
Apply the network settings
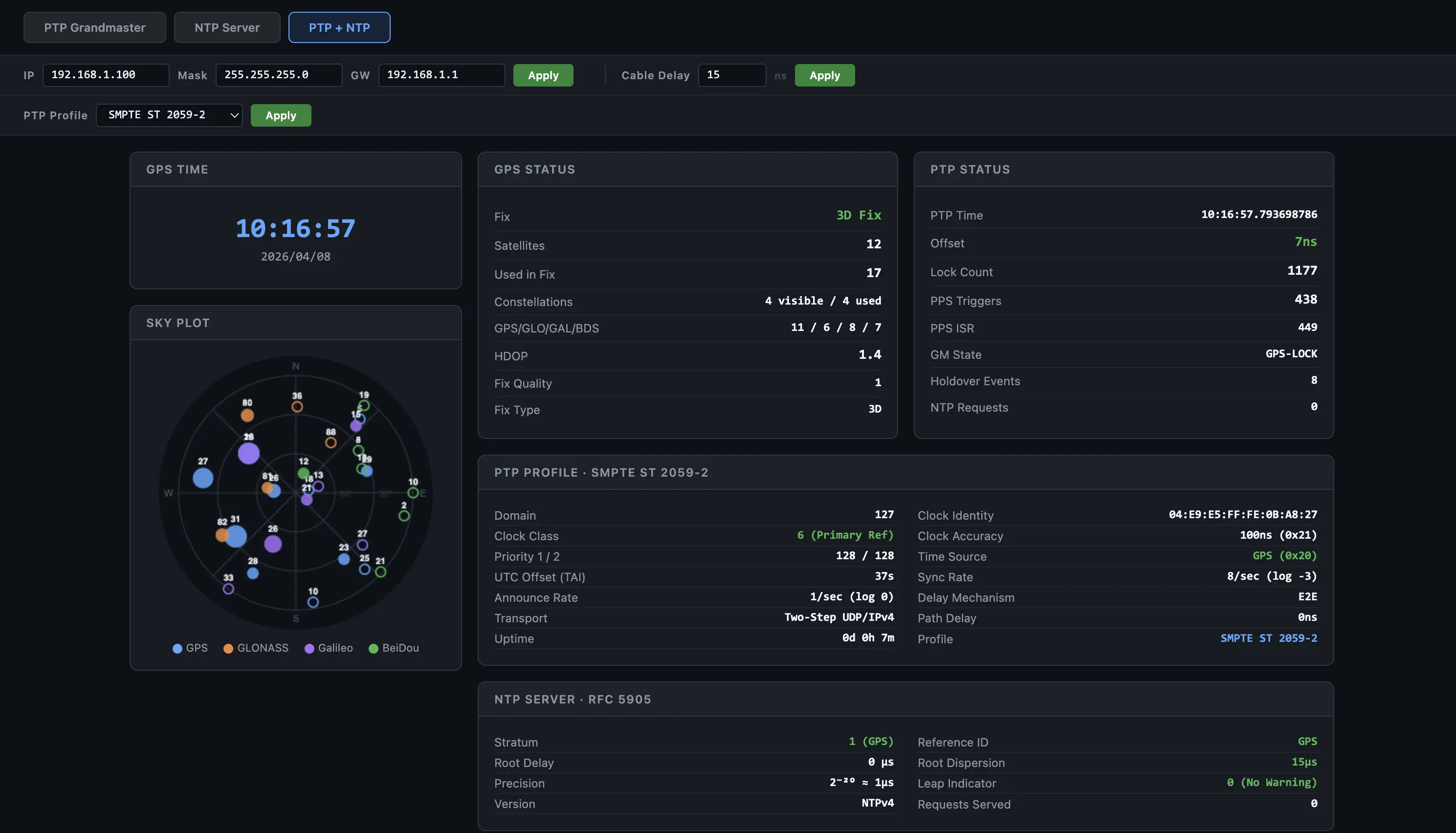click(x=542, y=75)
